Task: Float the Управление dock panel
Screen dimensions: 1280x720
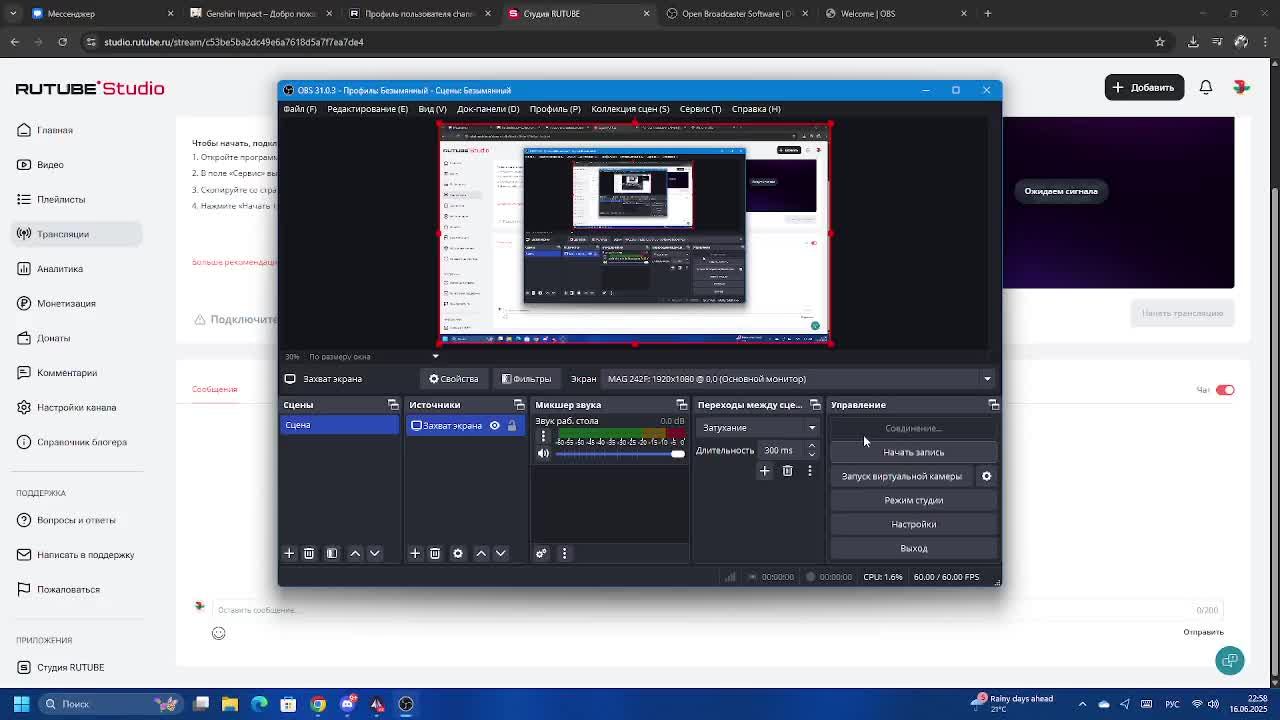Action: pyautogui.click(x=993, y=405)
